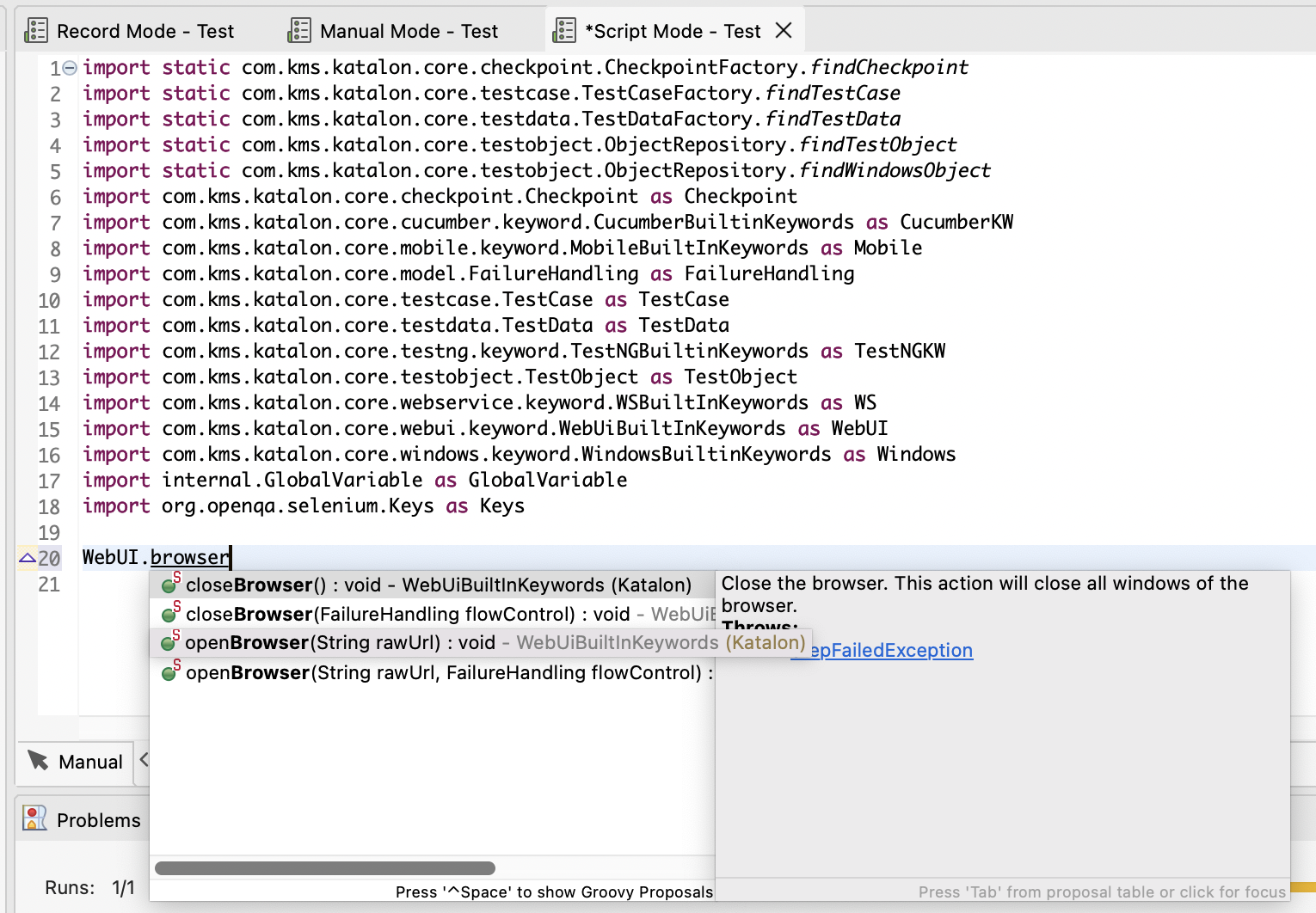Click the WindowsBuiltinKeywords import line
The width and height of the screenshot is (1316, 913).
[x=520, y=454]
